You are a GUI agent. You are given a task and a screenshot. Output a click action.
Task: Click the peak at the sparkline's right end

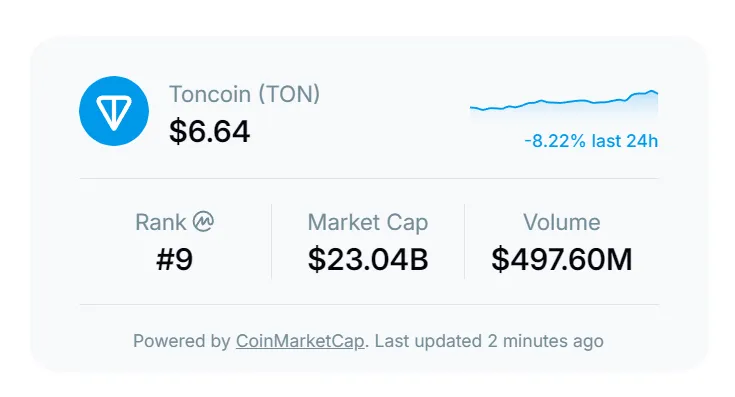pos(652,92)
